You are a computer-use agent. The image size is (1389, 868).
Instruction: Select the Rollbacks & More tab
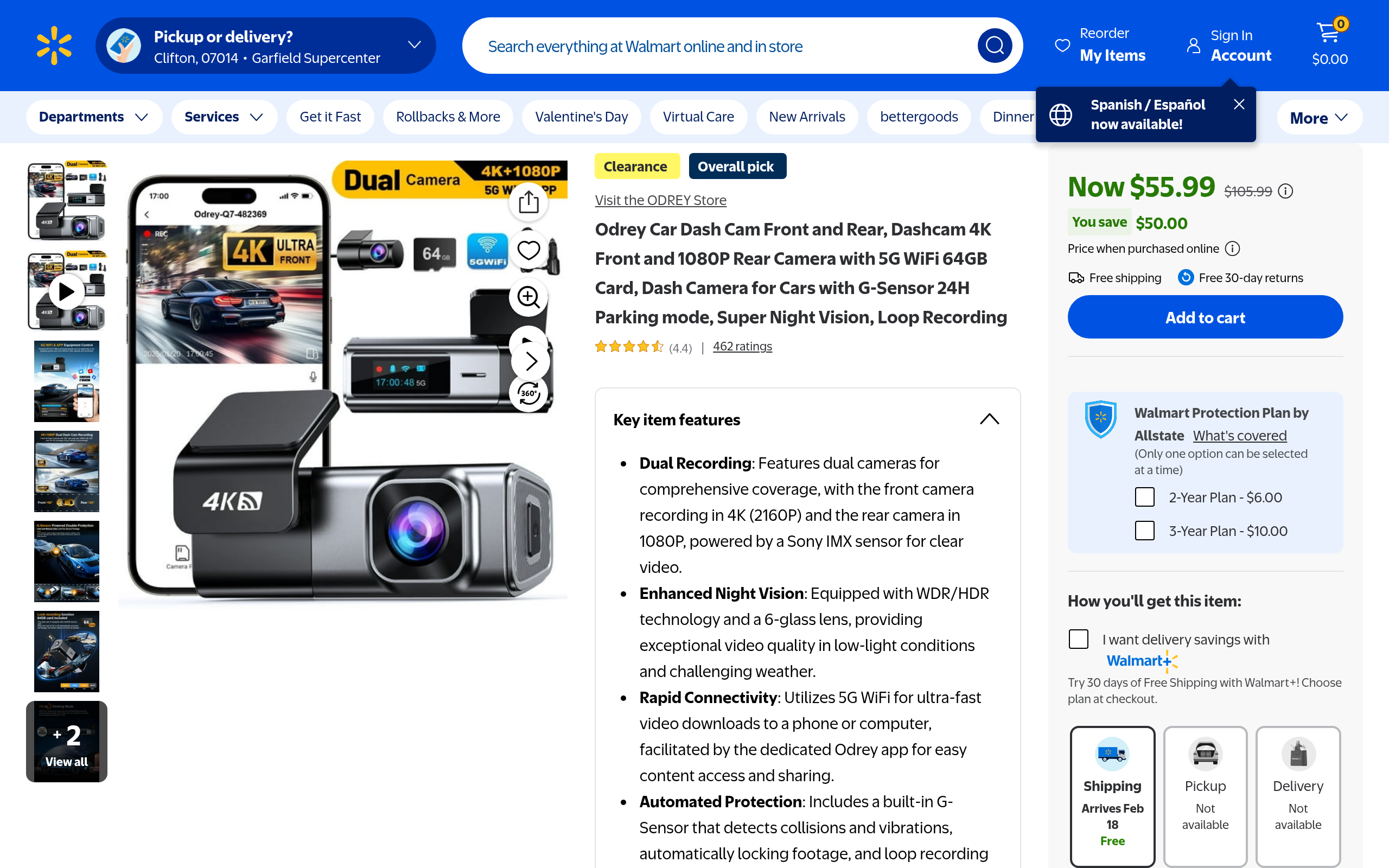point(448,117)
